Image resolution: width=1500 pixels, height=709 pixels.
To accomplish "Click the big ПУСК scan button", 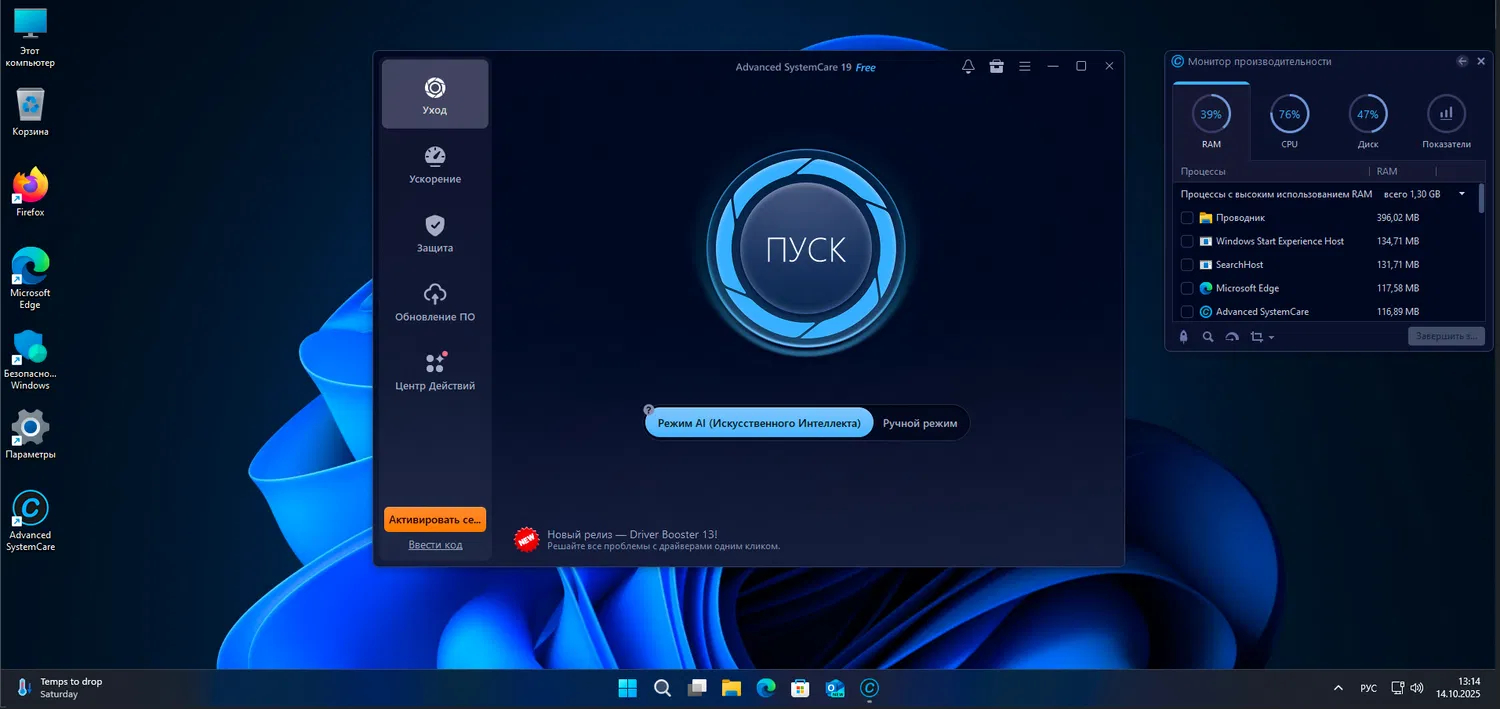I will (806, 249).
